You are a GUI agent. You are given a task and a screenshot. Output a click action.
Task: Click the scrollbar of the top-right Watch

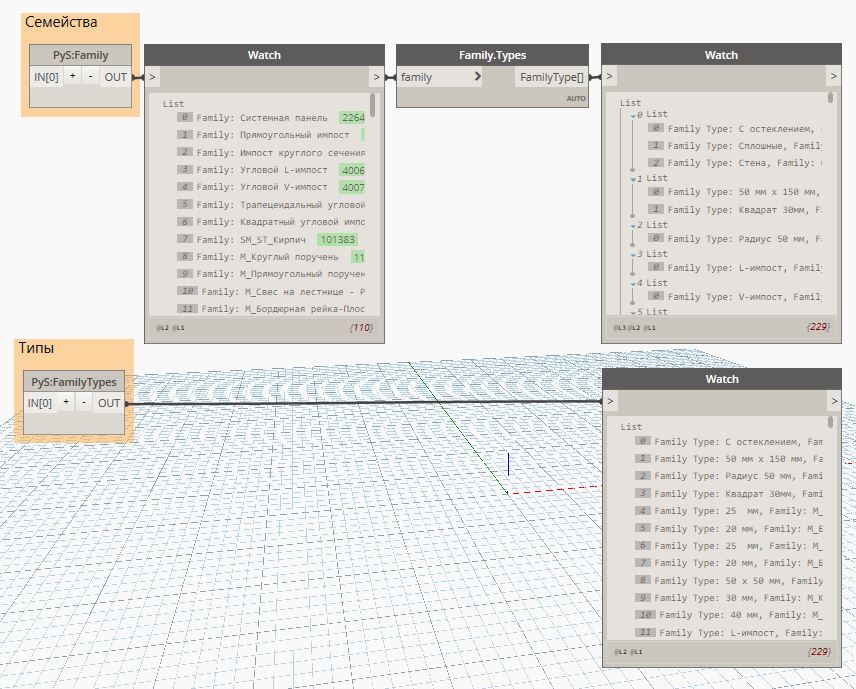point(830,98)
